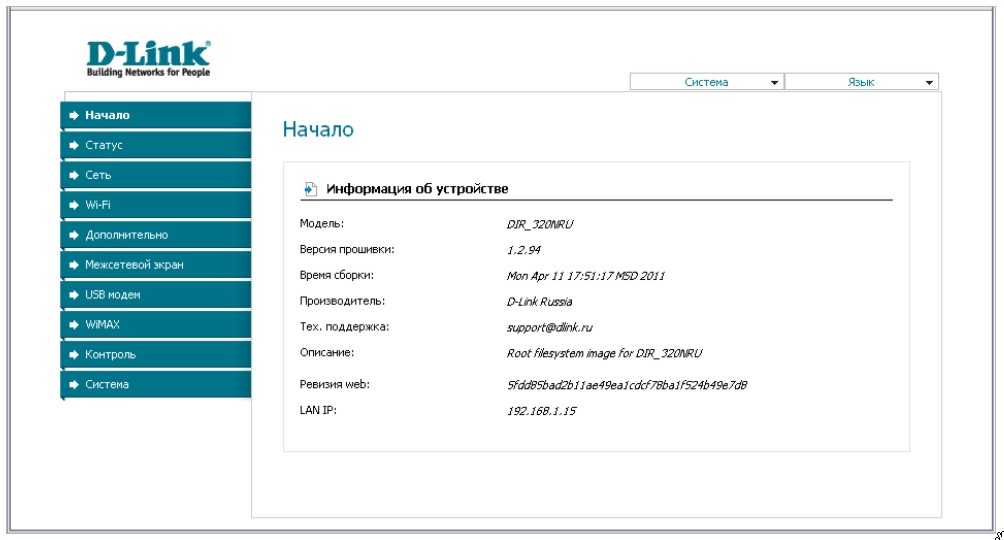Click the web revision hash value
1004x540 pixels.
pos(627,385)
